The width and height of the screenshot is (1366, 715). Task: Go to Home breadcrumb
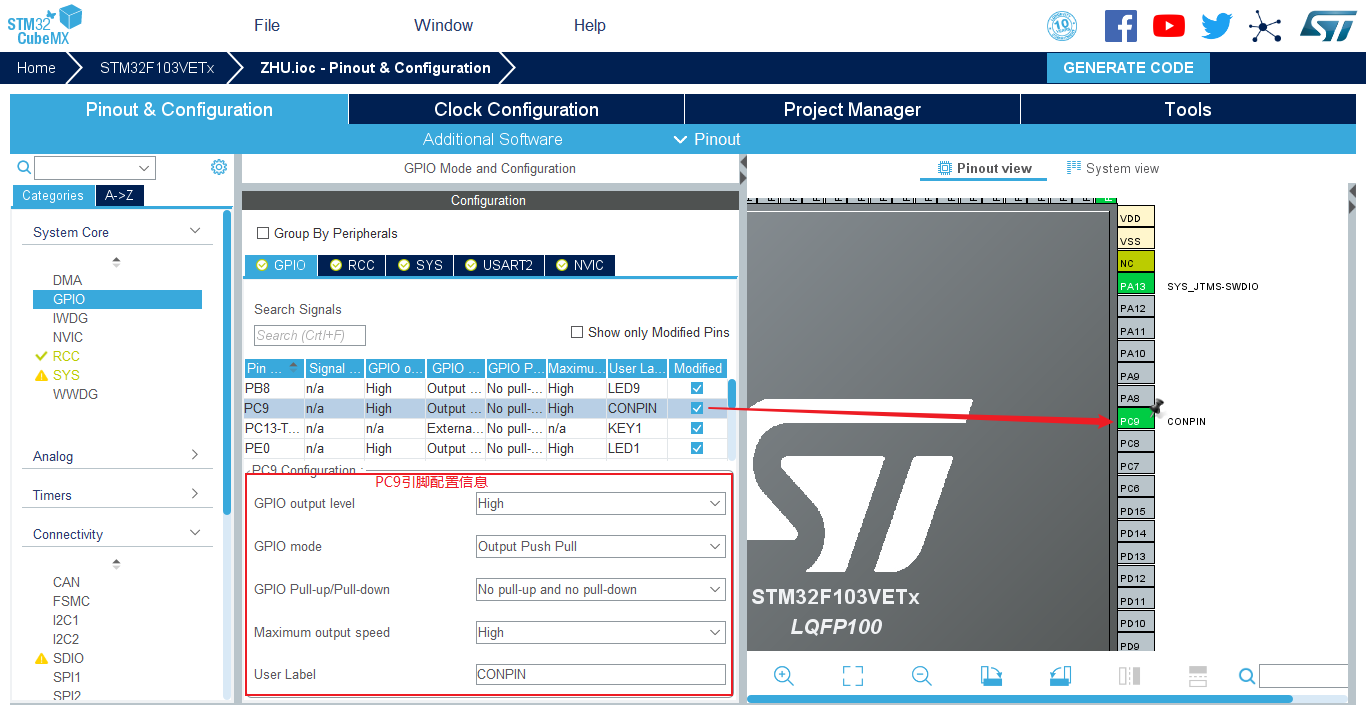point(36,68)
